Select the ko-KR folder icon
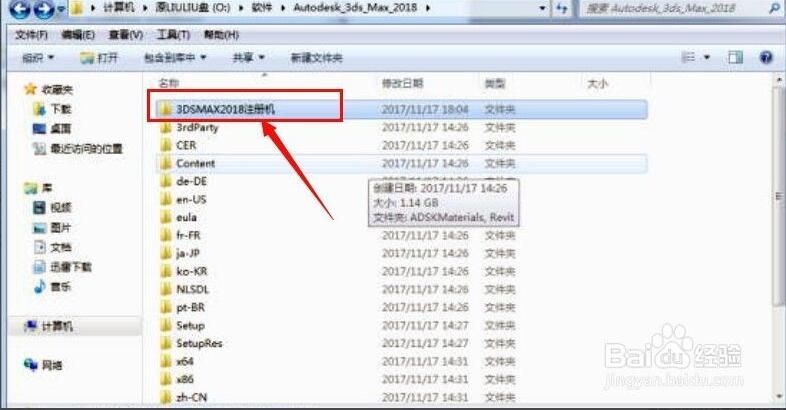Image resolution: width=786 pixels, height=410 pixels. 166,272
